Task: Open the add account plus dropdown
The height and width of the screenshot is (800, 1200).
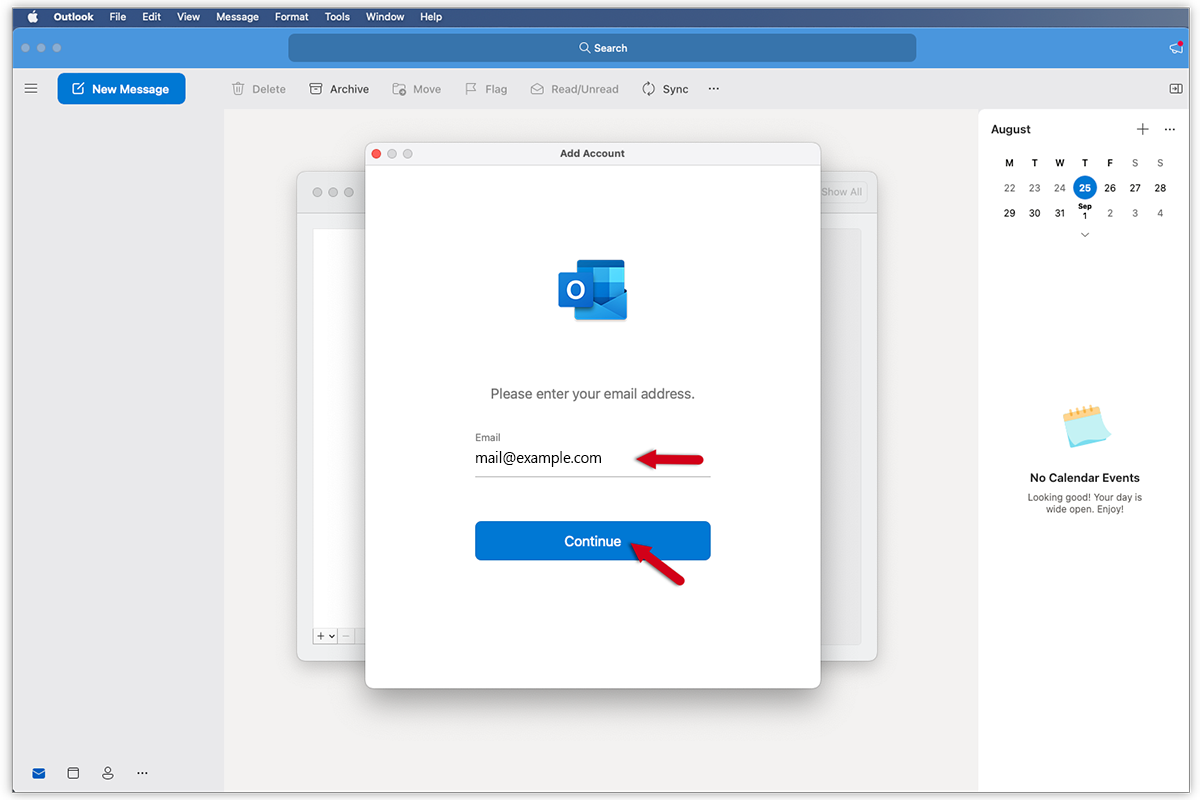Action: [326, 636]
